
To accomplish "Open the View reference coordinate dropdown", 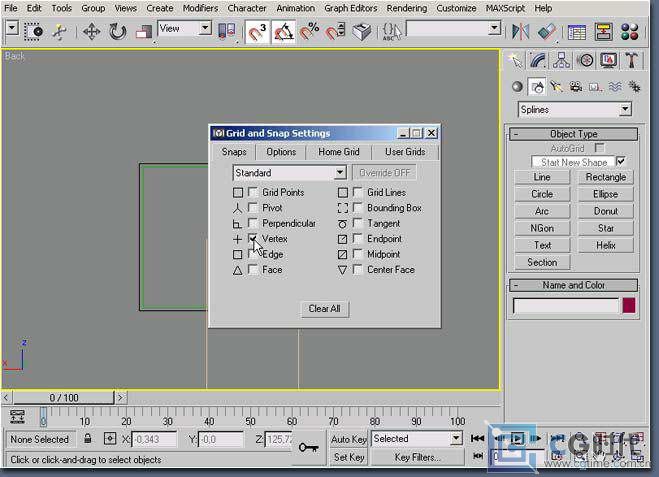I will click(x=205, y=29).
